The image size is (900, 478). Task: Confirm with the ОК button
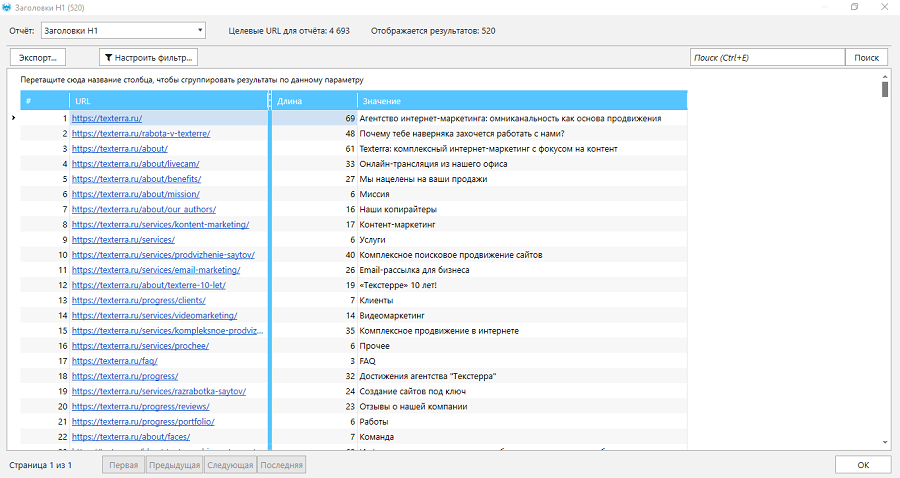tap(863, 465)
